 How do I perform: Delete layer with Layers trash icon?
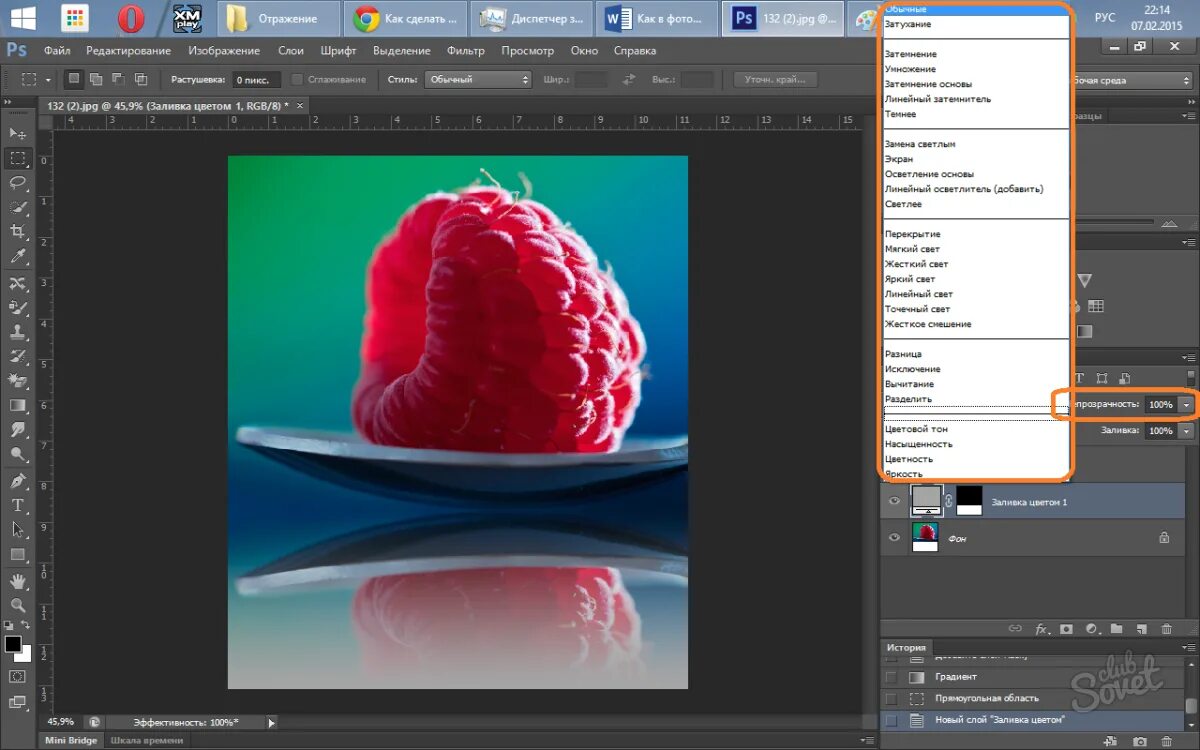click(1166, 629)
